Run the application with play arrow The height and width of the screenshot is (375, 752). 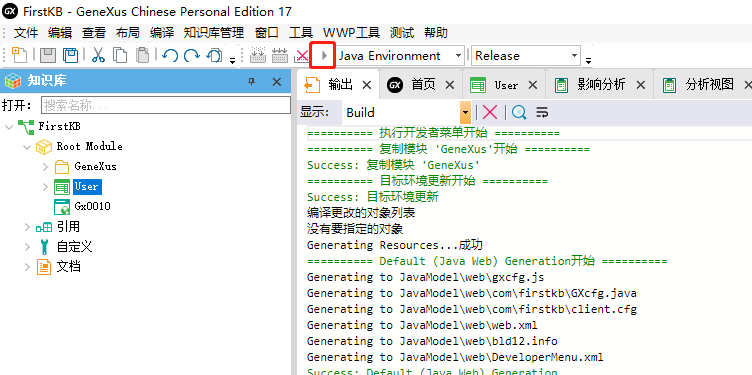[x=324, y=56]
